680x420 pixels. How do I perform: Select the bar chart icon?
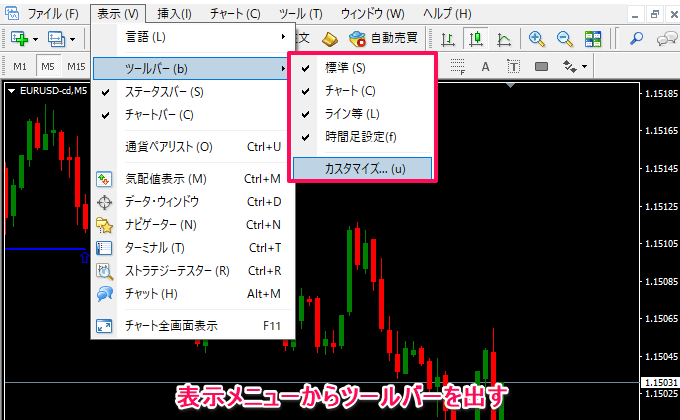448,39
